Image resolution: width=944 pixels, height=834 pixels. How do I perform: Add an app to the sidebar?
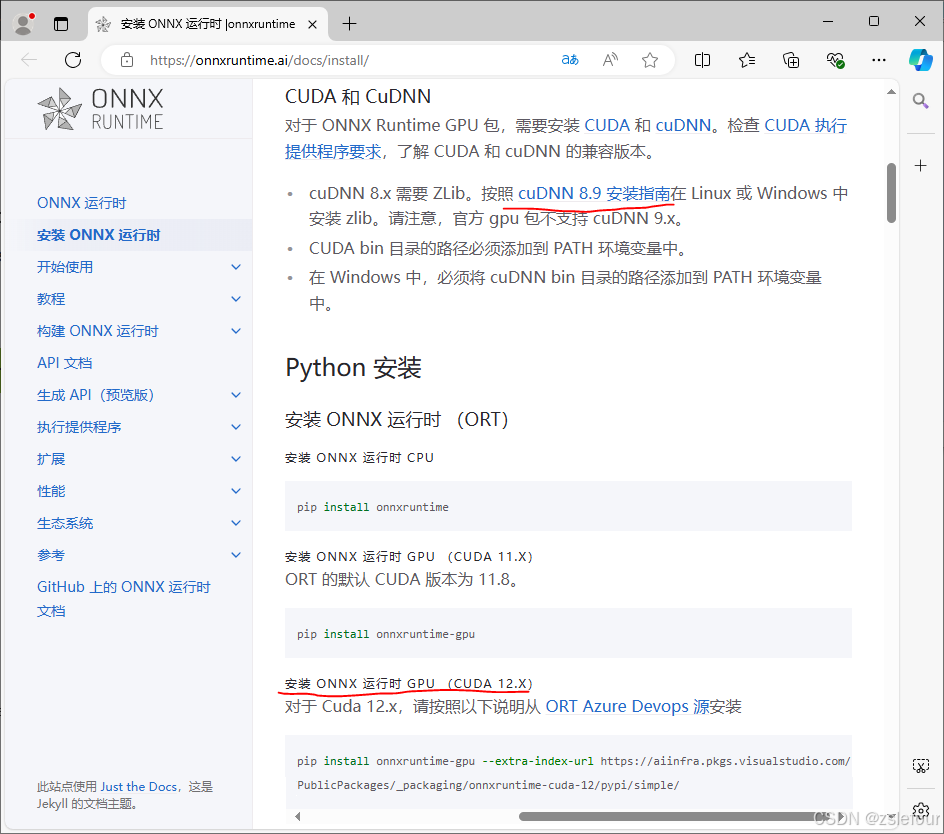920,166
